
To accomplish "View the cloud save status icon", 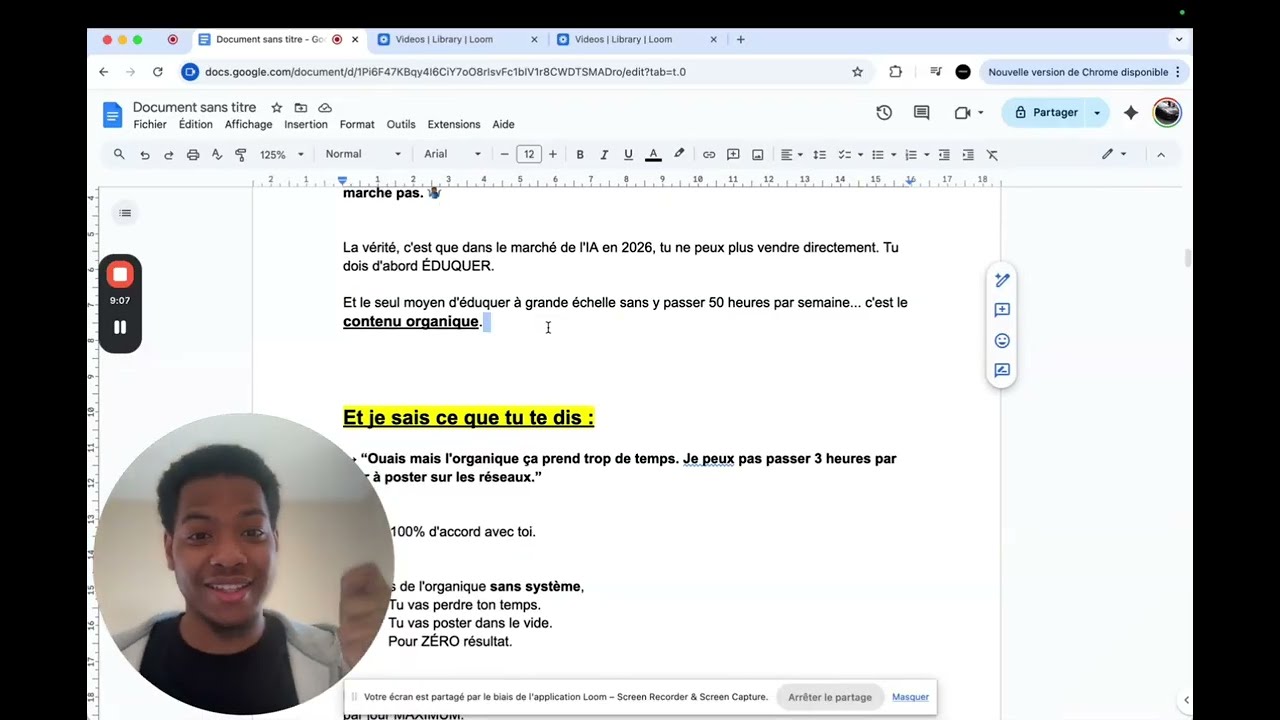I will click(x=325, y=107).
